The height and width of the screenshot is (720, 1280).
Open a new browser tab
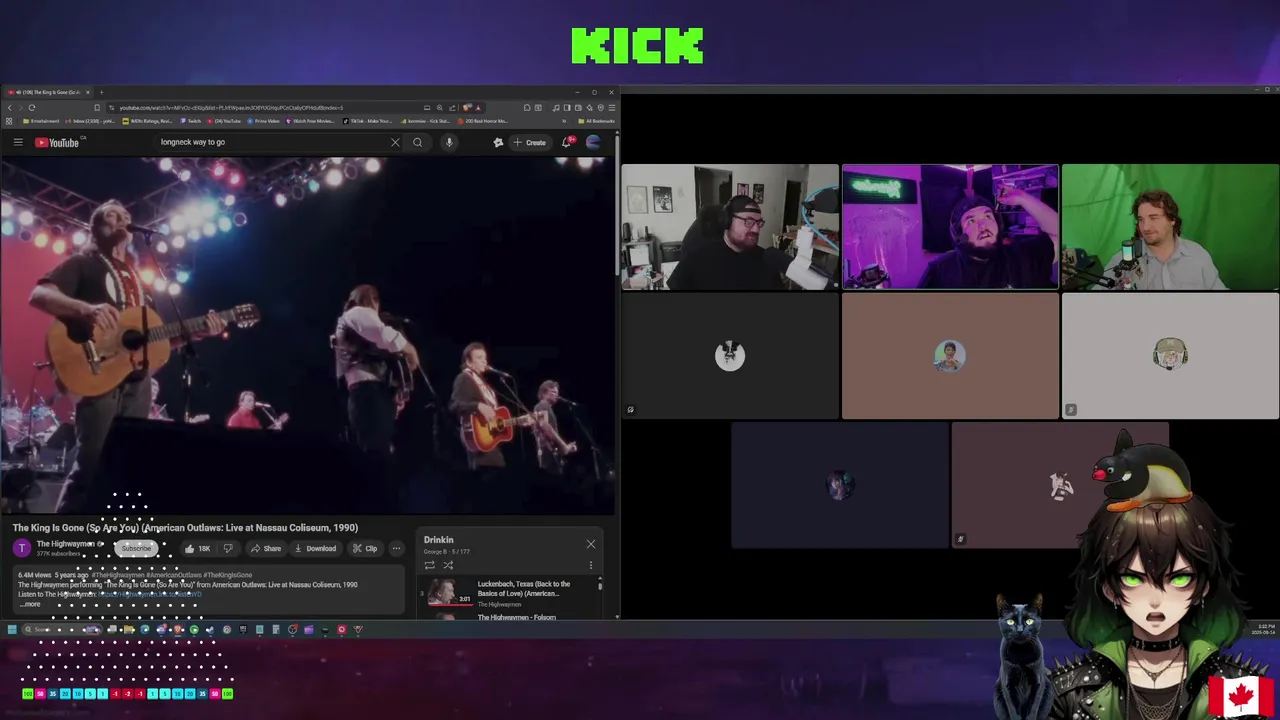click(x=101, y=92)
